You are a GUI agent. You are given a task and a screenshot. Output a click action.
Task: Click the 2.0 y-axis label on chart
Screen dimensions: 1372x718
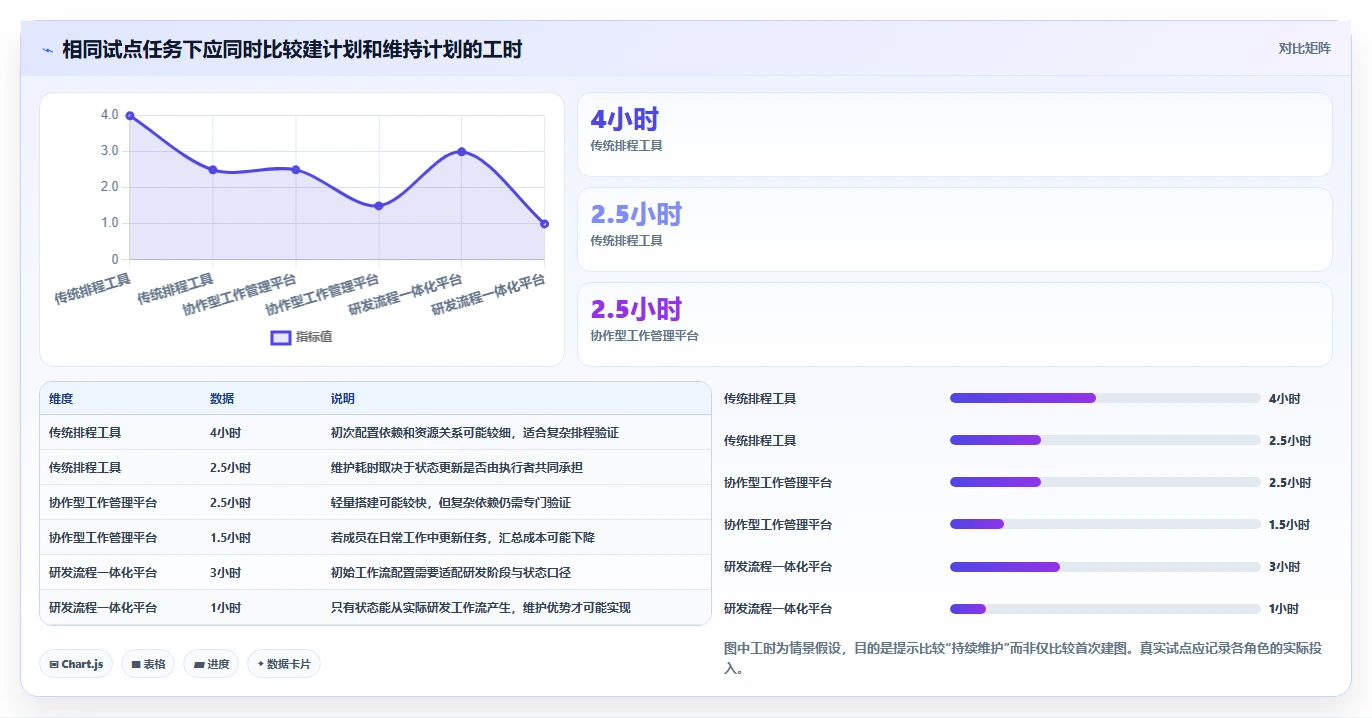tap(109, 187)
